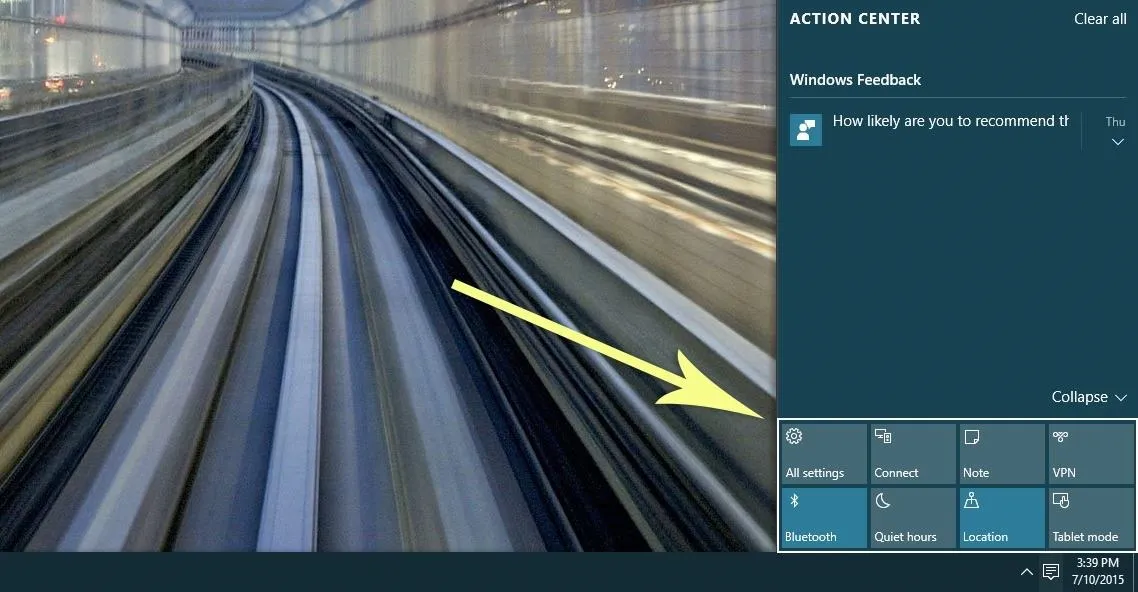Click the Connect quick action tile
1138x592 pixels.
coord(913,453)
